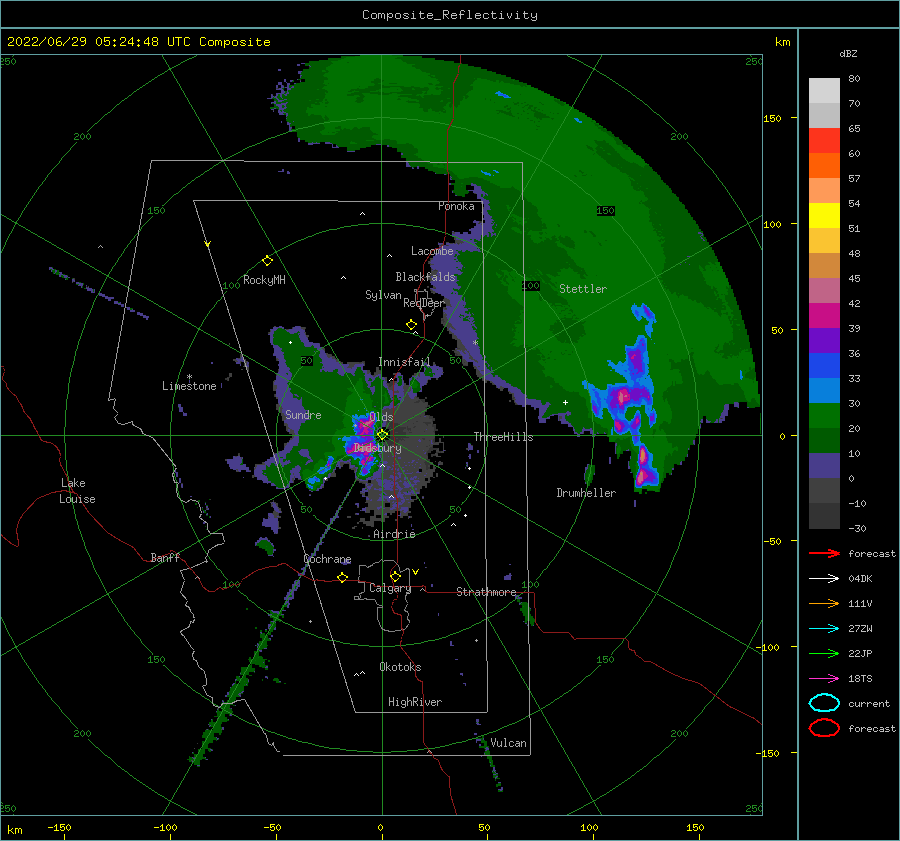The width and height of the screenshot is (900, 841).
Task: Click the Lake Louise label
Action: pyautogui.click(x=77, y=491)
